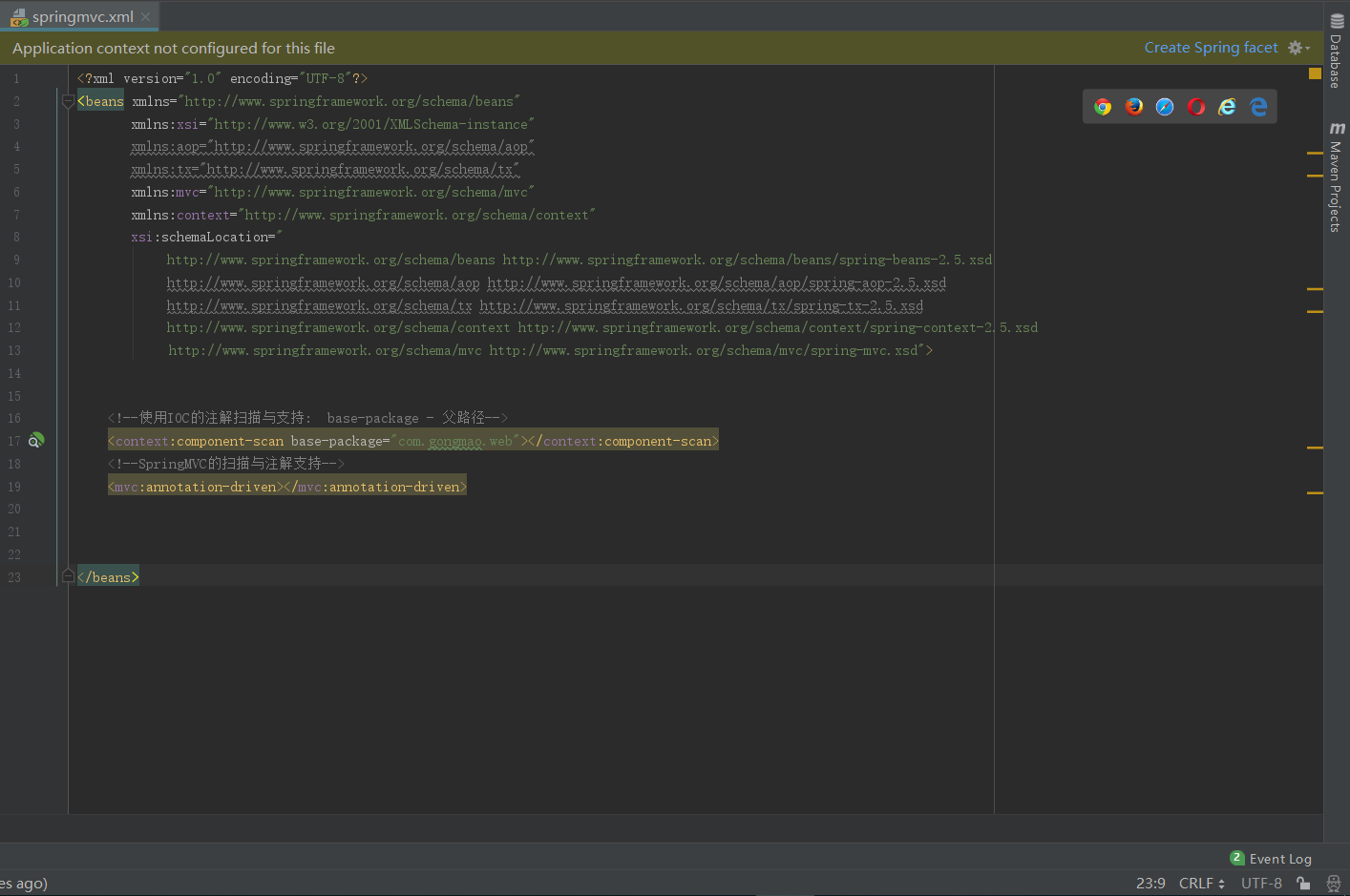Open the Database tool window
The image size is (1350, 896).
pyautogui.click(x=1337, y=51)
